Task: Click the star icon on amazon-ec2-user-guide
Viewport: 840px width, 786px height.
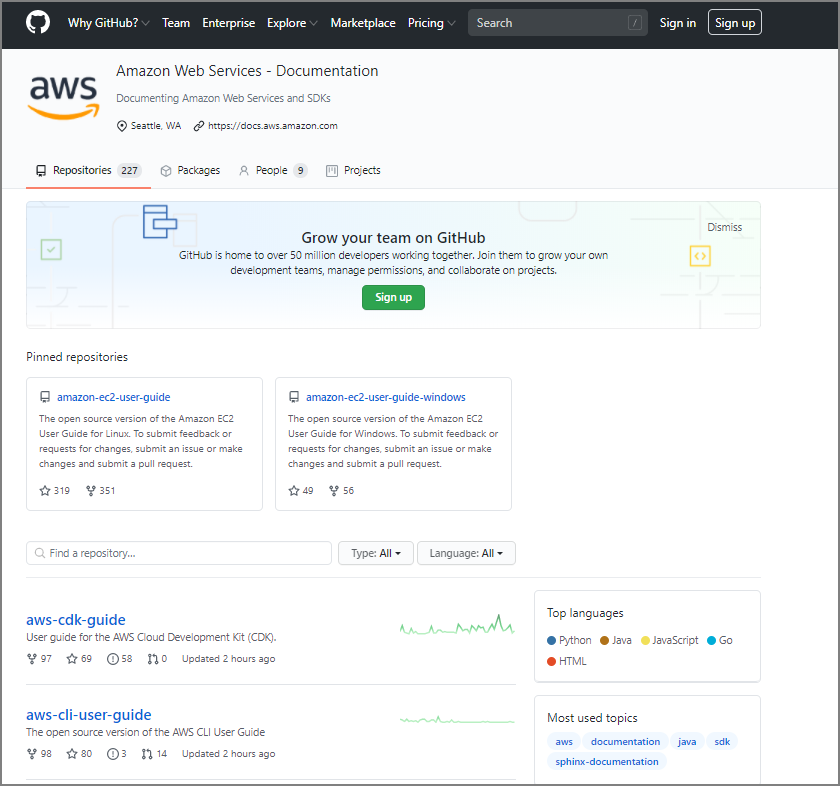Action: pyautogui.click(x=44, y=491)
